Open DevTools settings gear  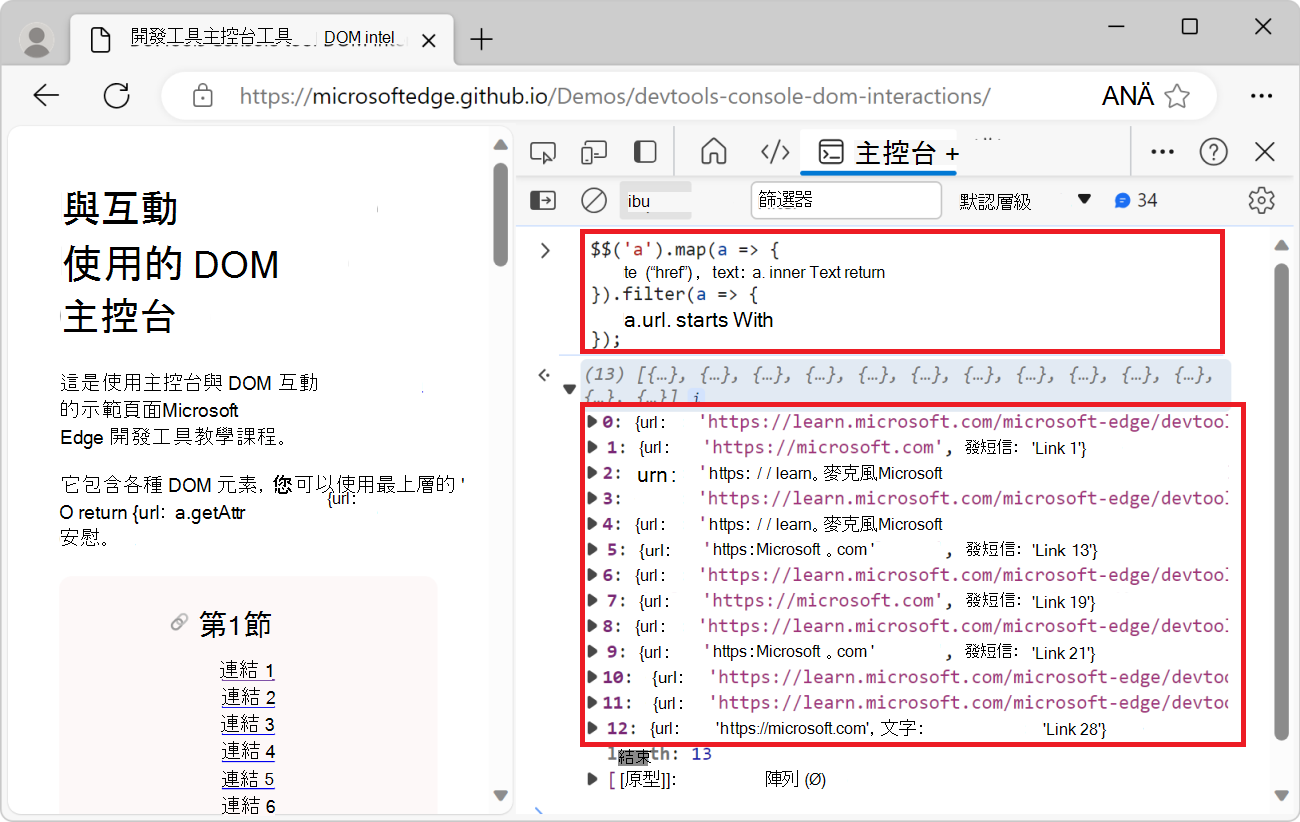click(1260, 200)
